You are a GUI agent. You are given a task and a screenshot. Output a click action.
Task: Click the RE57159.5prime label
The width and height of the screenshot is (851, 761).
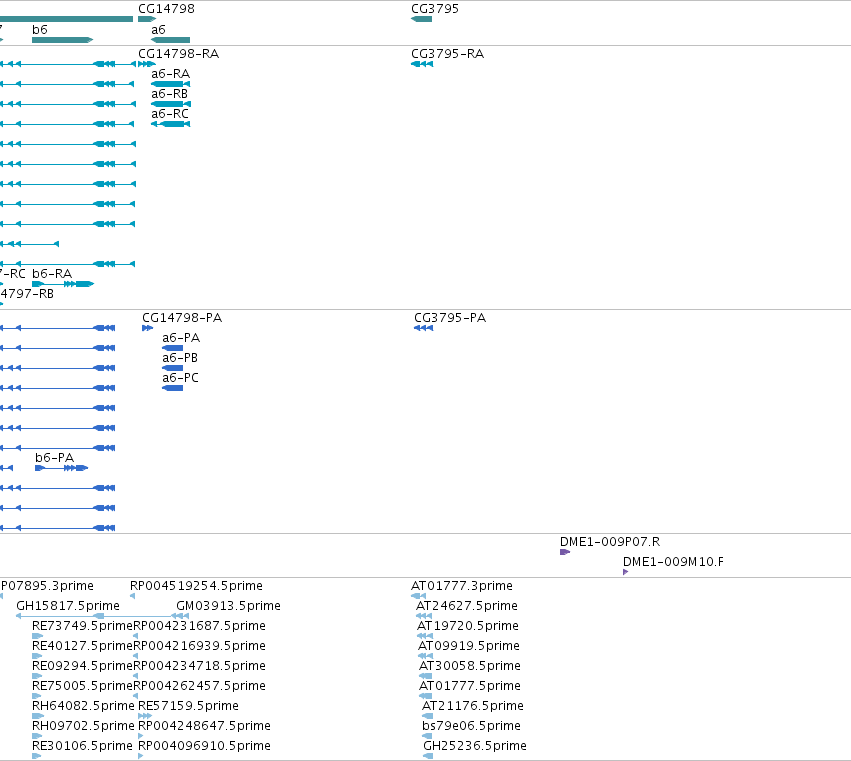(x=188, y=706)
